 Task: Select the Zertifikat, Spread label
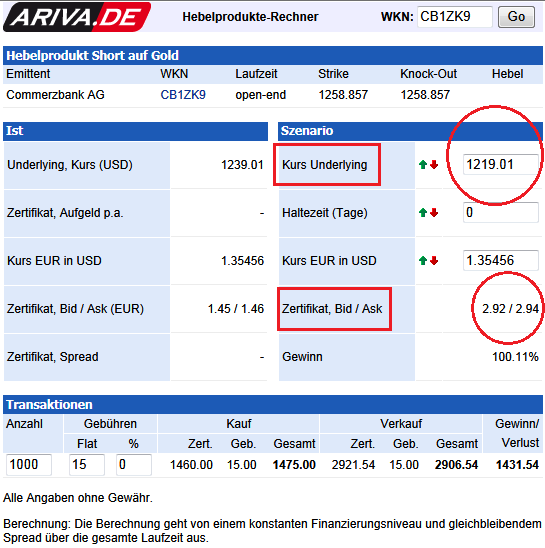pos(53,357)
